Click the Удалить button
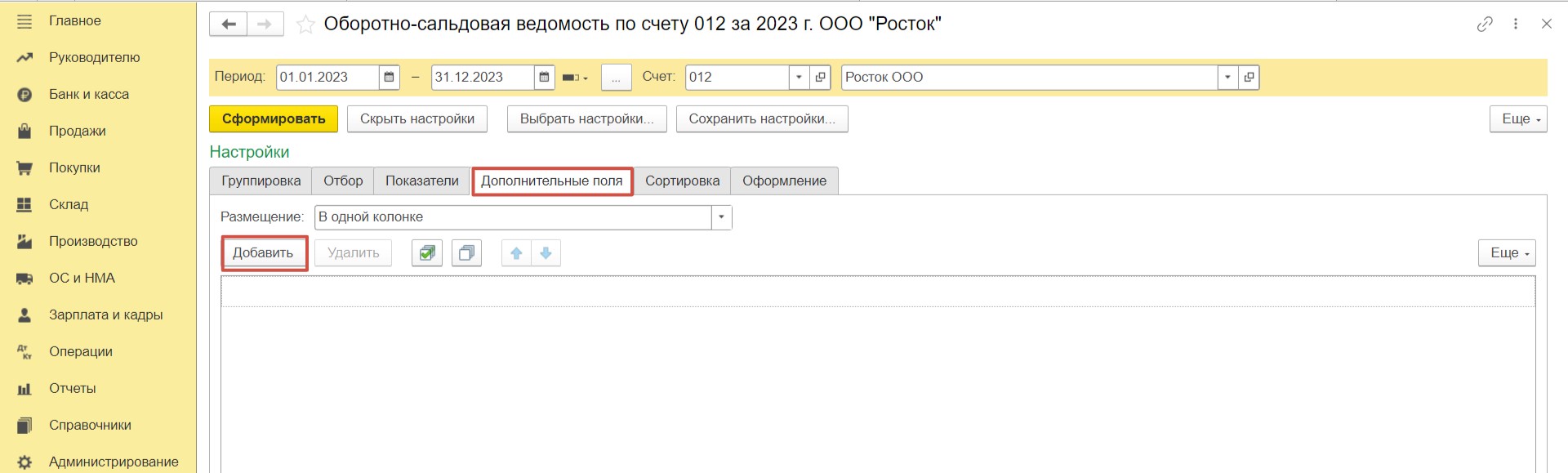The height and width of the screenshot is (473, 1568). point(354,253)
